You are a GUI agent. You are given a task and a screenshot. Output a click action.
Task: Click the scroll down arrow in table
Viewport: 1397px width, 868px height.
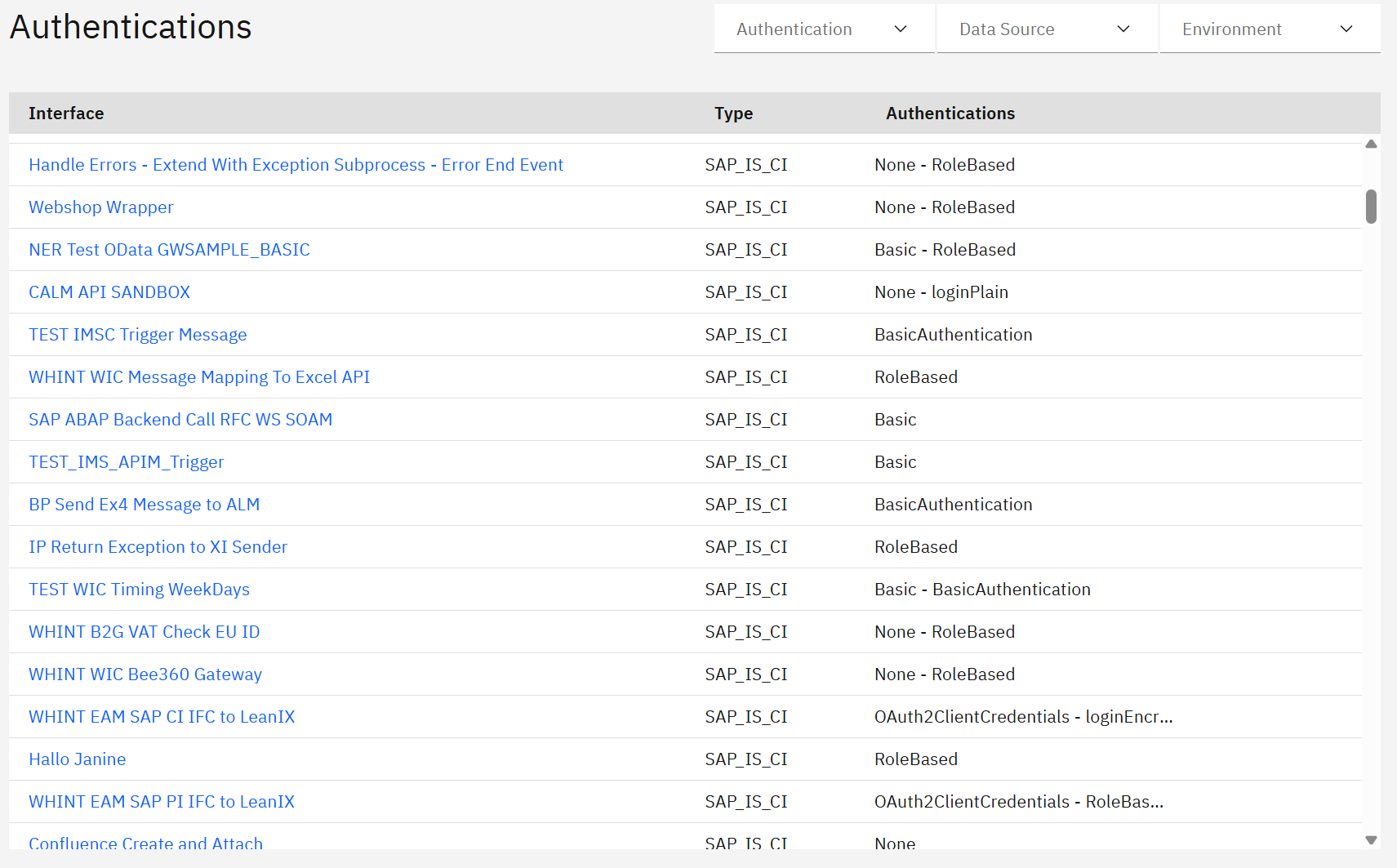(1371, 839)
